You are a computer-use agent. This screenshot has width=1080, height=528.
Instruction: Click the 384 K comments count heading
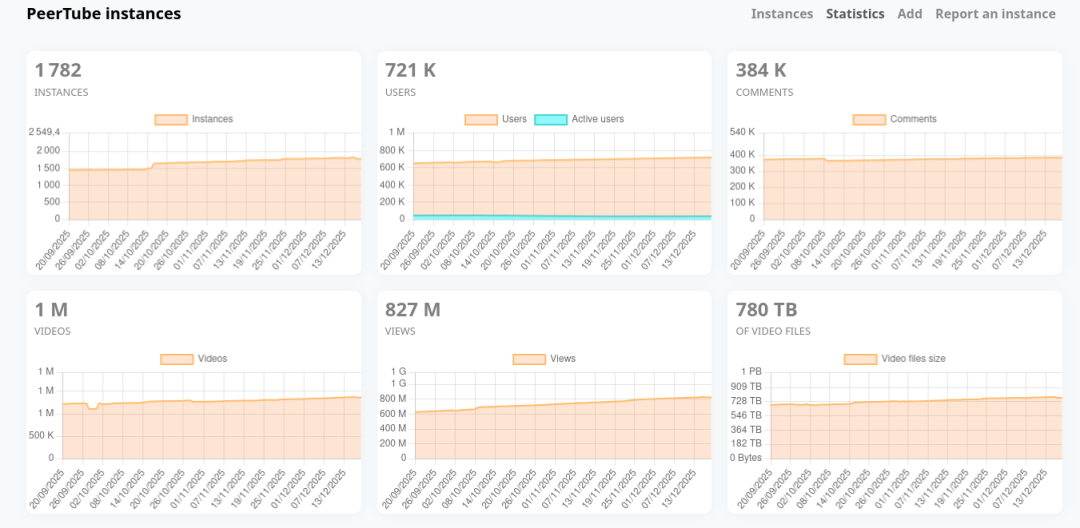click(x=761, y=70)
